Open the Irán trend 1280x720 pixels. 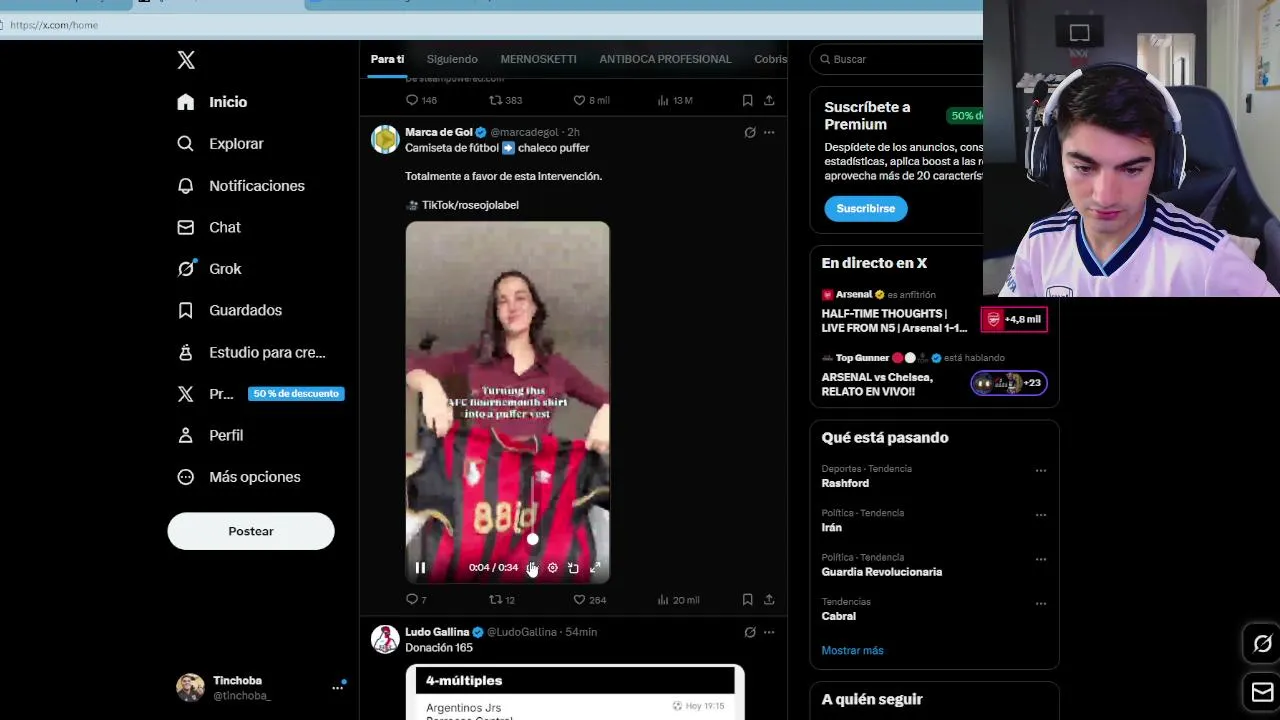pyautogui.click(x=832, y=527)
